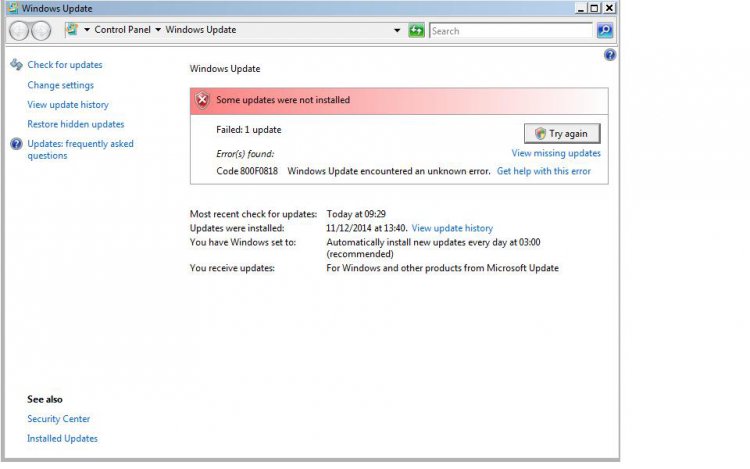750x469 pixels.
Task: Click the Check for updates arrows icon
Action: click(16, 65)
